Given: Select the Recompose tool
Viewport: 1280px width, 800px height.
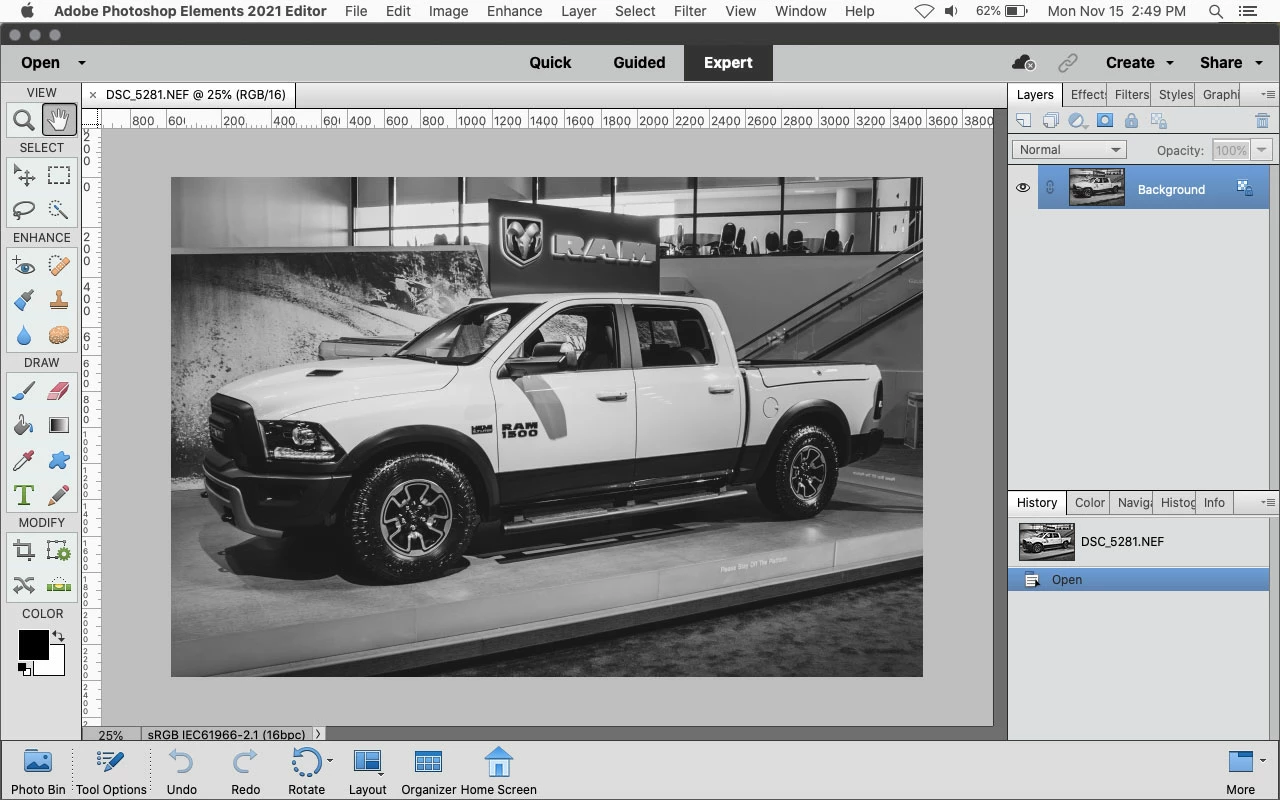Looking at the screenshot, I should (x=59, y=551).
